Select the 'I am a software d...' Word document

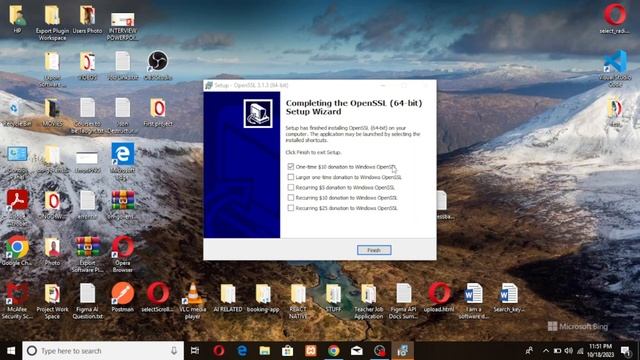coord(473,301)
